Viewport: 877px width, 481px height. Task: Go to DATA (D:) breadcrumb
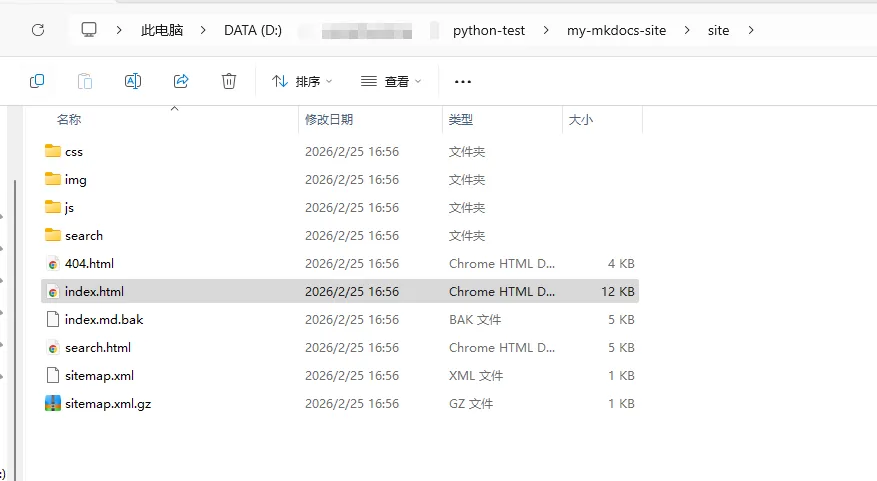pos(253,30)
